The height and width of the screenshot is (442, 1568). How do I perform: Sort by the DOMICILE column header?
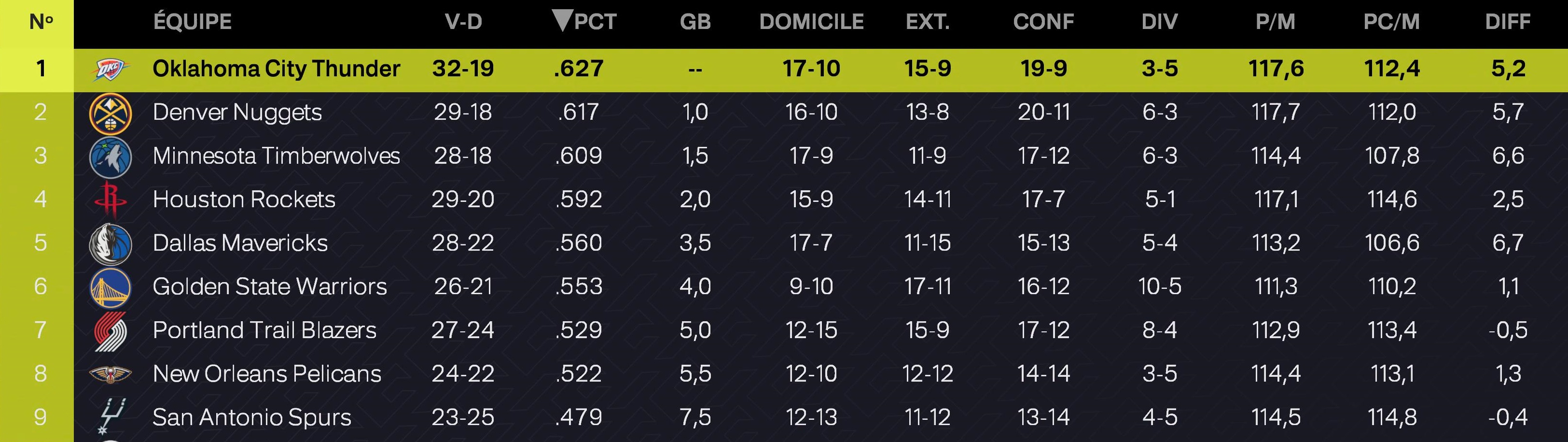(x=811, y=22)
